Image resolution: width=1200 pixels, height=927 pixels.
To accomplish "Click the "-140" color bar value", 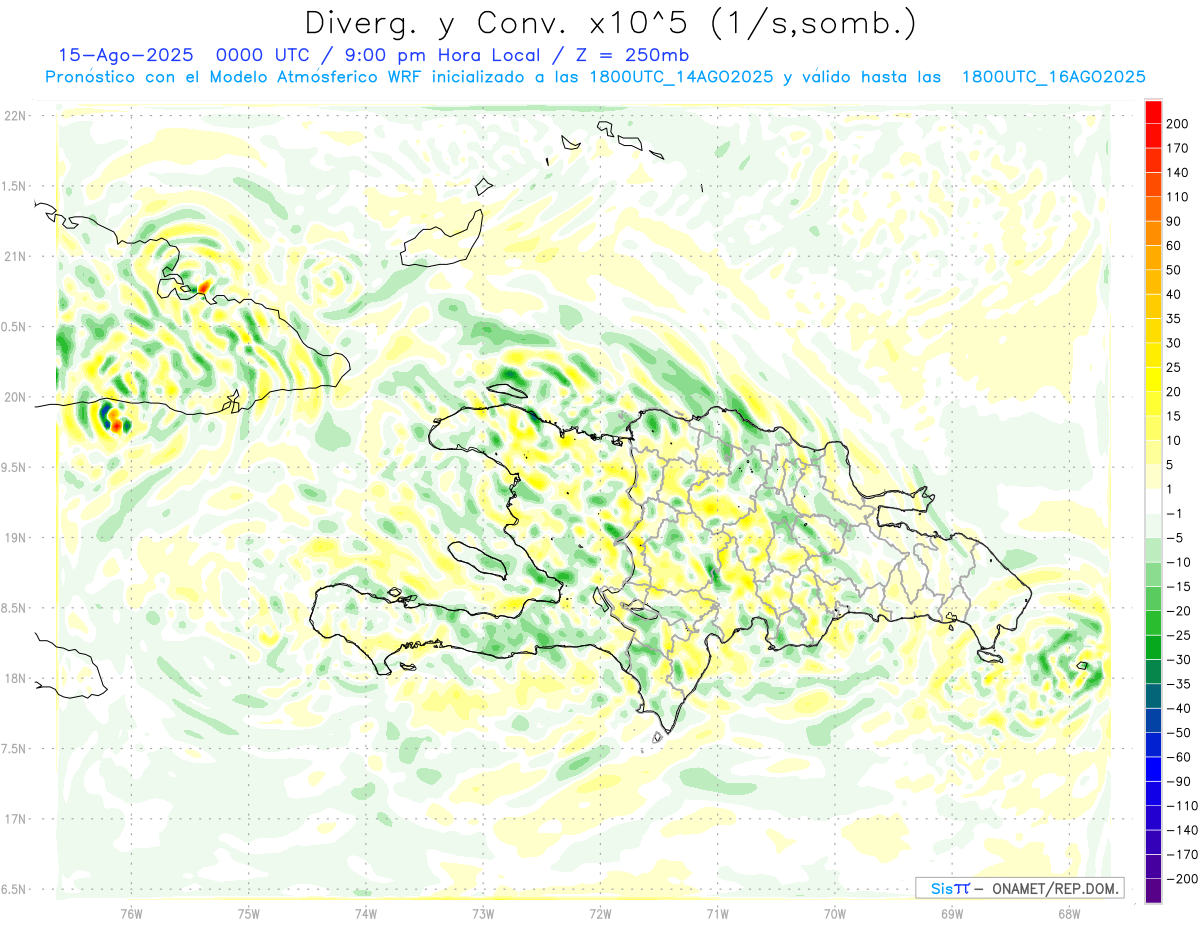I will click(1180, 830).
